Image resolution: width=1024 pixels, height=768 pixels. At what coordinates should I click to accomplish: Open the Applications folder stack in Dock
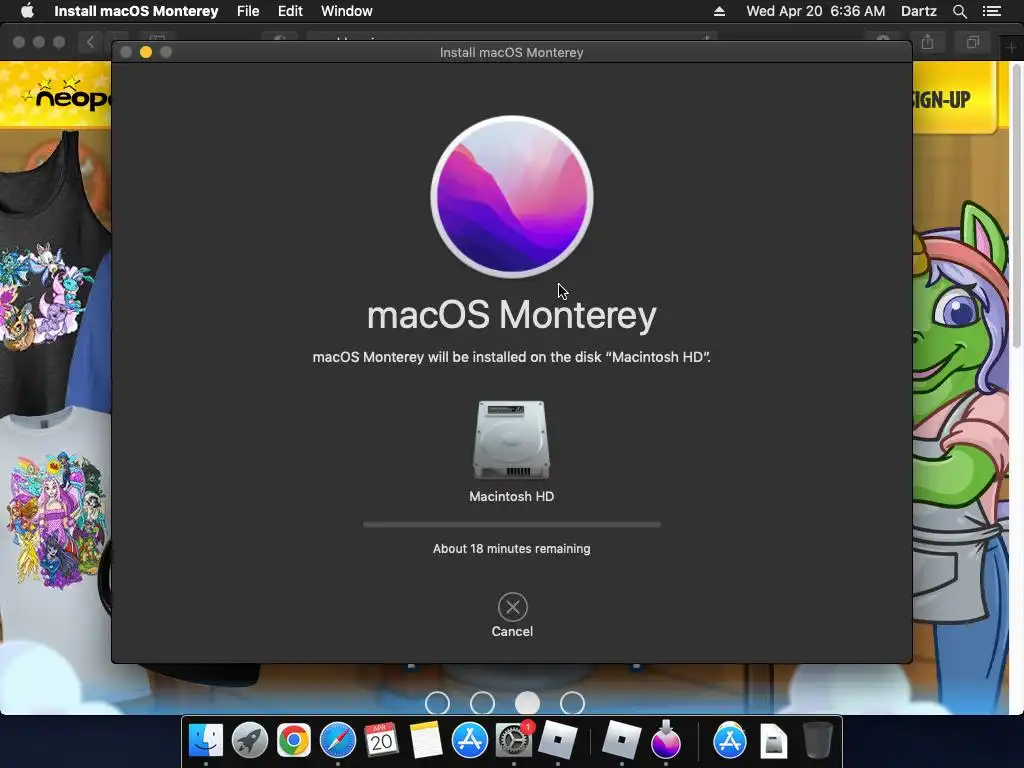[729, 740]
